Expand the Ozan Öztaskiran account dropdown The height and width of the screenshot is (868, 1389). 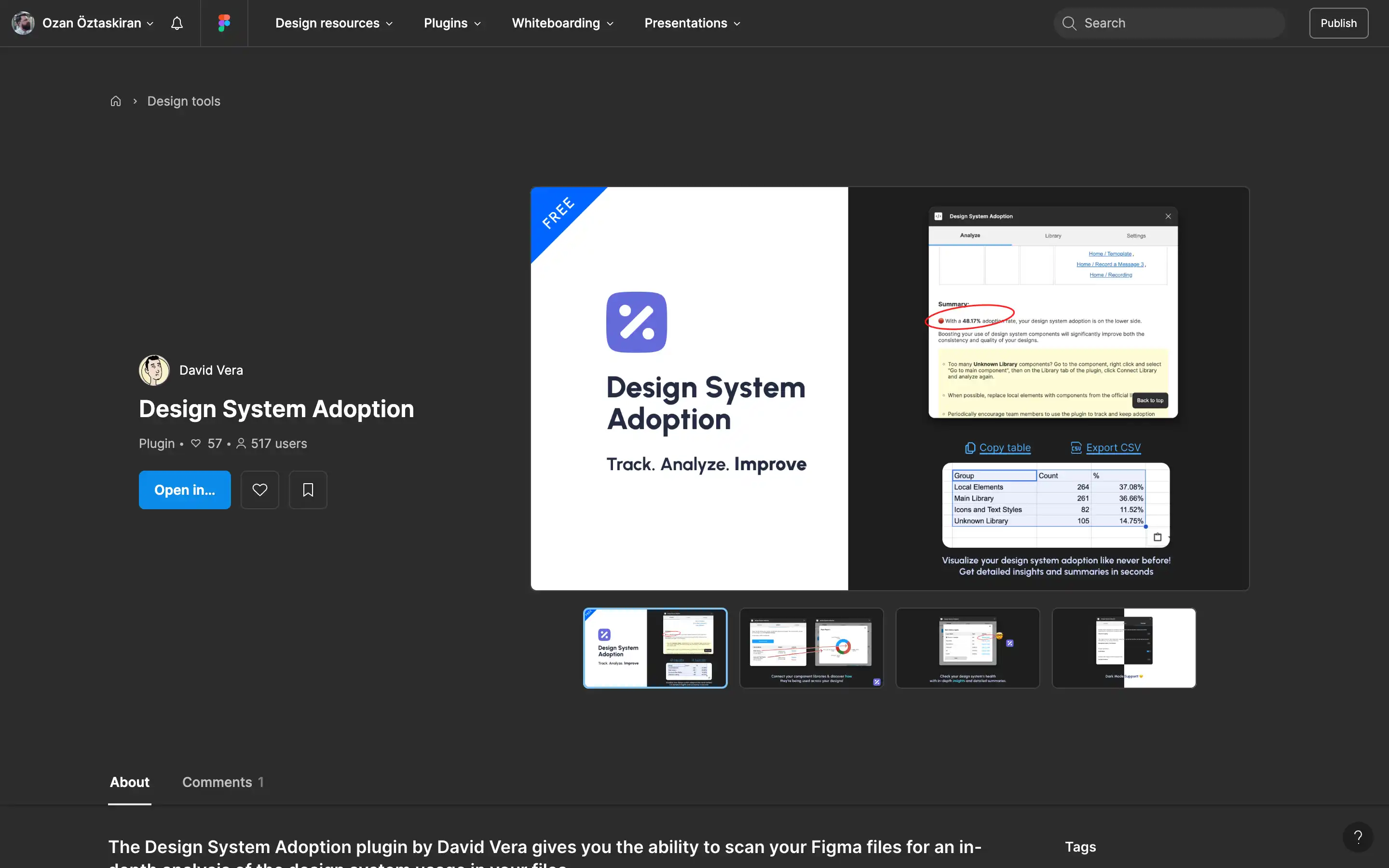pos(97,23)
